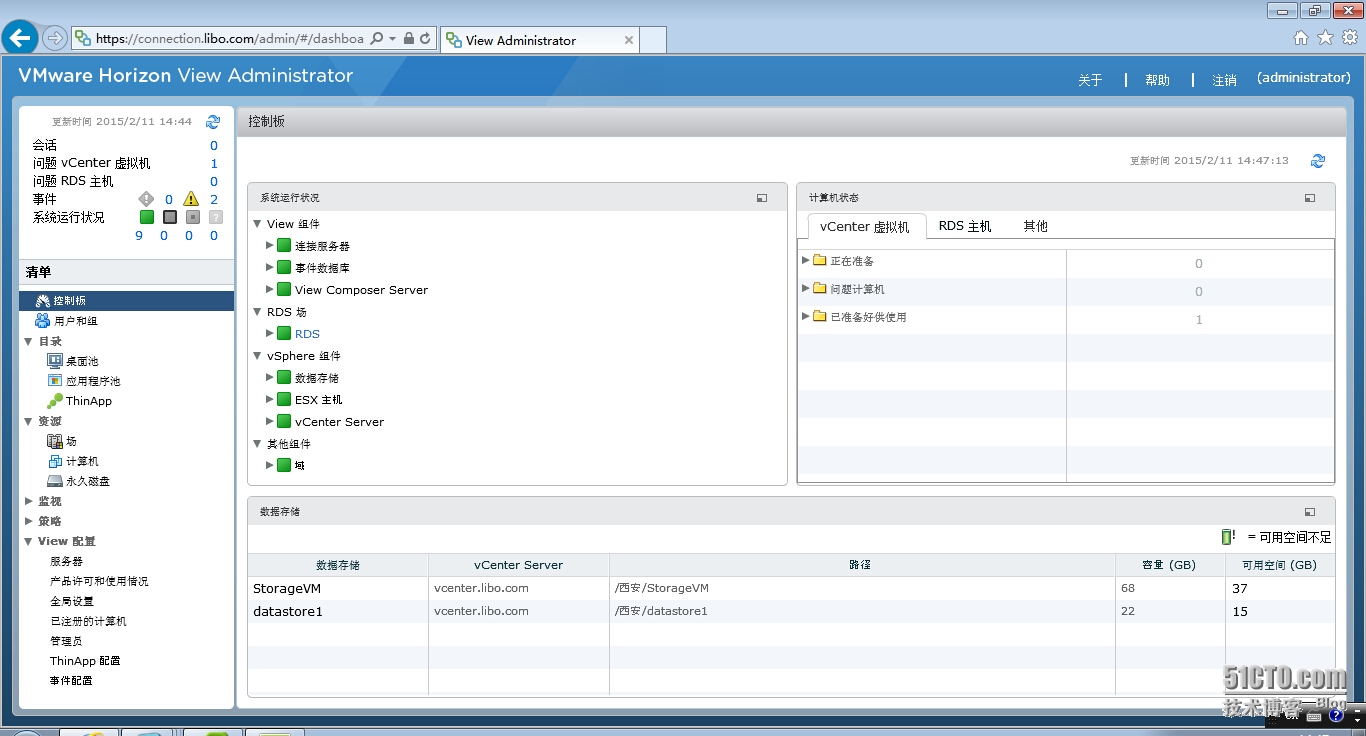Screen dimensions: 1366x736
Task: Click the browser back arrow button
Action: pos(20,38)
